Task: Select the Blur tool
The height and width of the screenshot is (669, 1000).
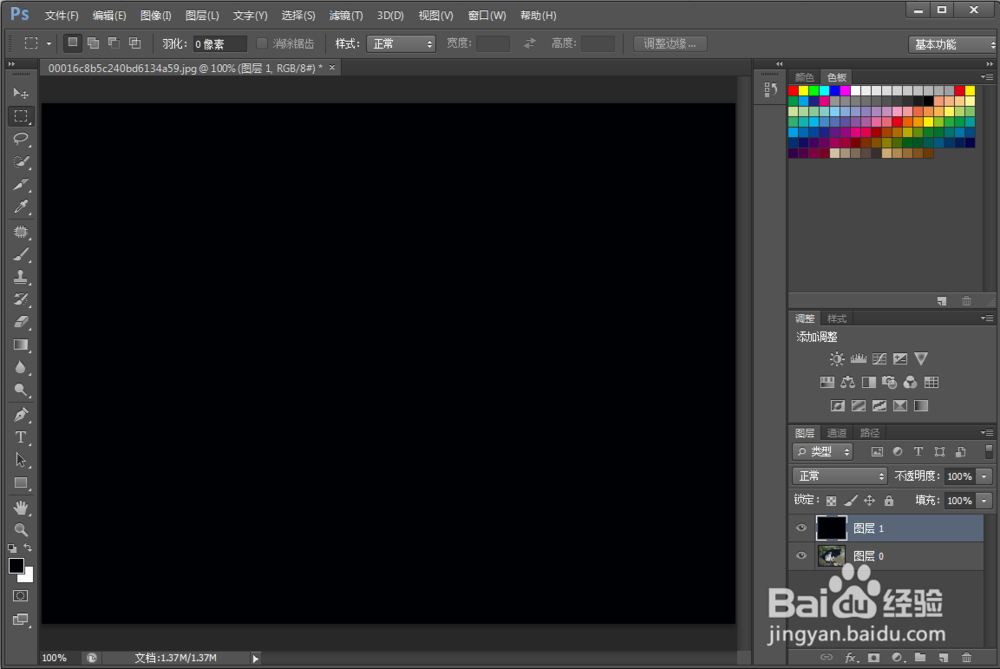Action: pos(20,367)
